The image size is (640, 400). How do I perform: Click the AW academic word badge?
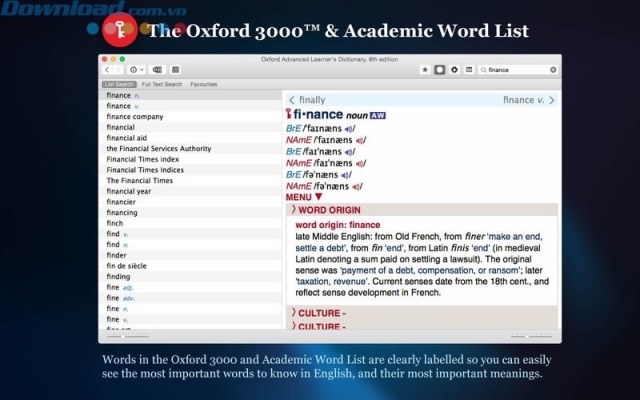click(378, 116)
